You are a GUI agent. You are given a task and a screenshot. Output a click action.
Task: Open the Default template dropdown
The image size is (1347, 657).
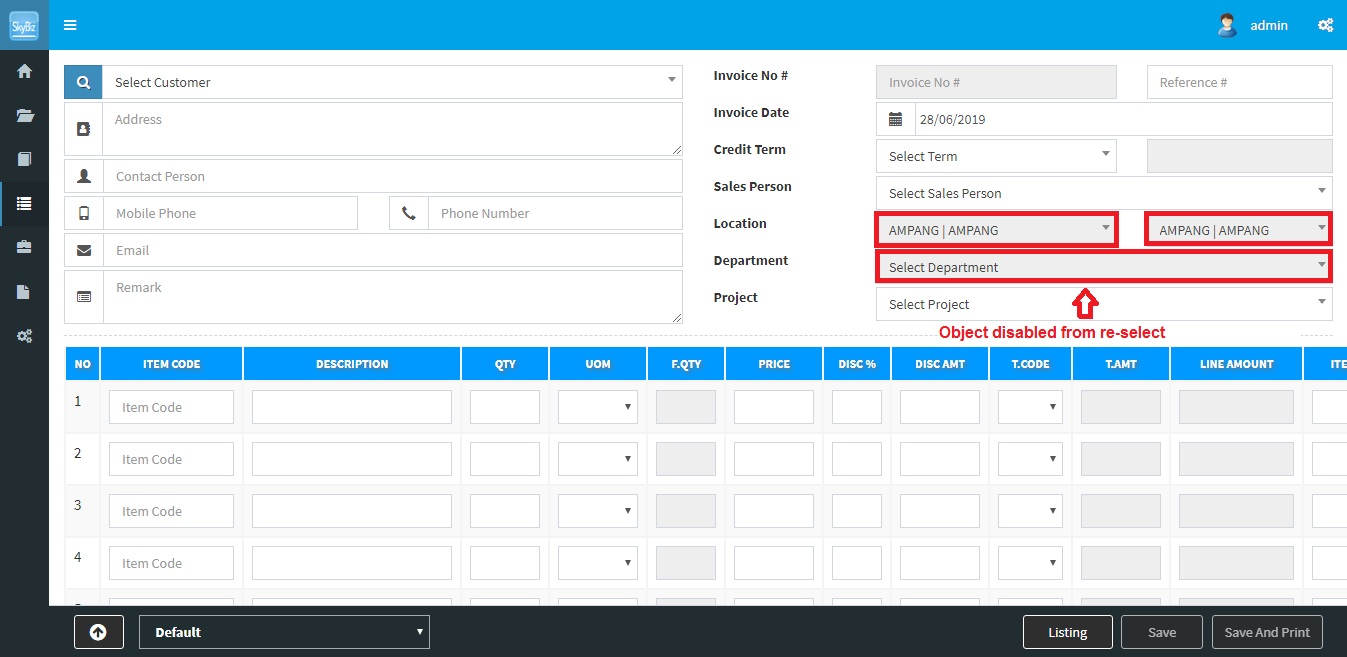click(284, 632)
